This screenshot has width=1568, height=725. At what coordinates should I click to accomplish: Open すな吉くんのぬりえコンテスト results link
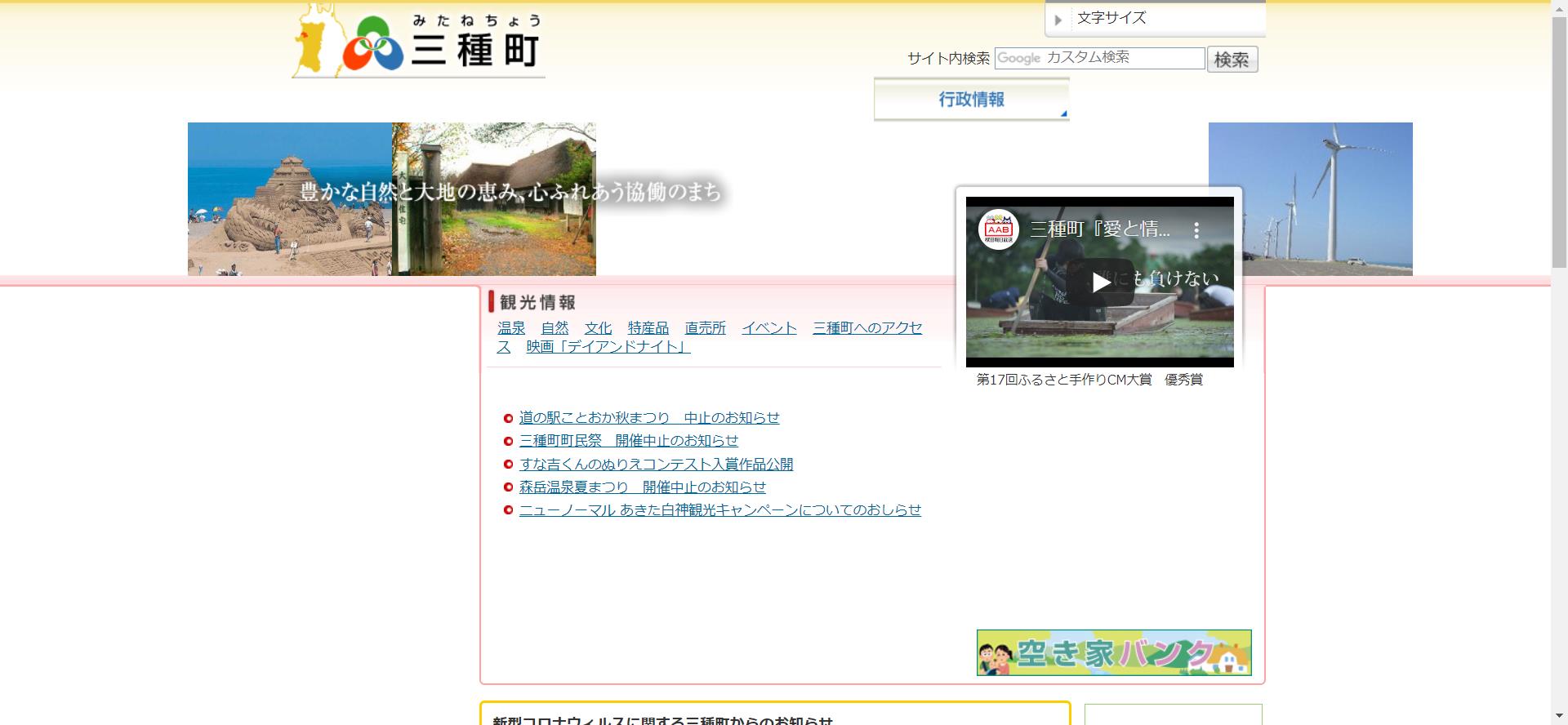tap(656, 465)
